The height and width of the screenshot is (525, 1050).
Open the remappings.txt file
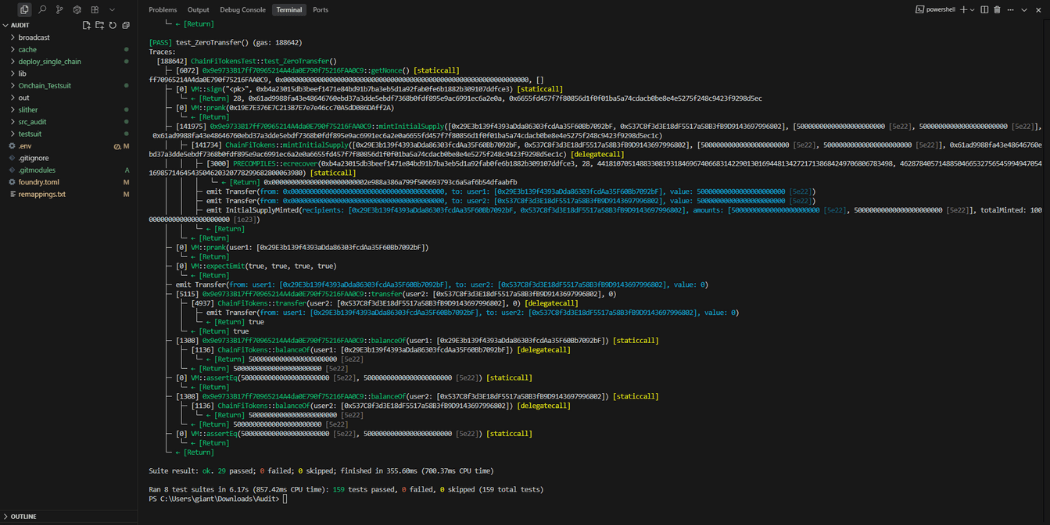[x=41, y=194]
